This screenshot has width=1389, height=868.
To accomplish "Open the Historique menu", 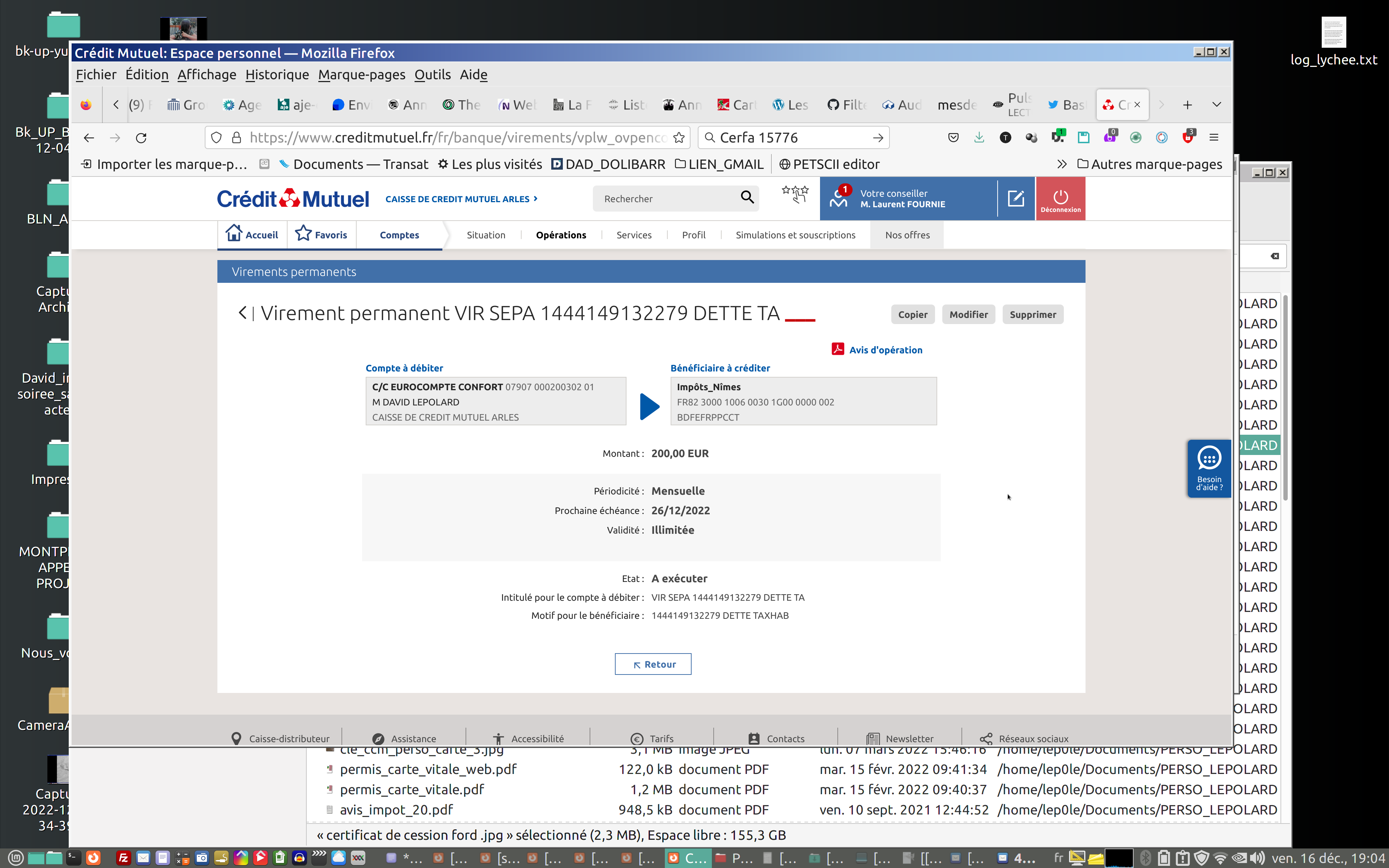I will click(277, 75).
